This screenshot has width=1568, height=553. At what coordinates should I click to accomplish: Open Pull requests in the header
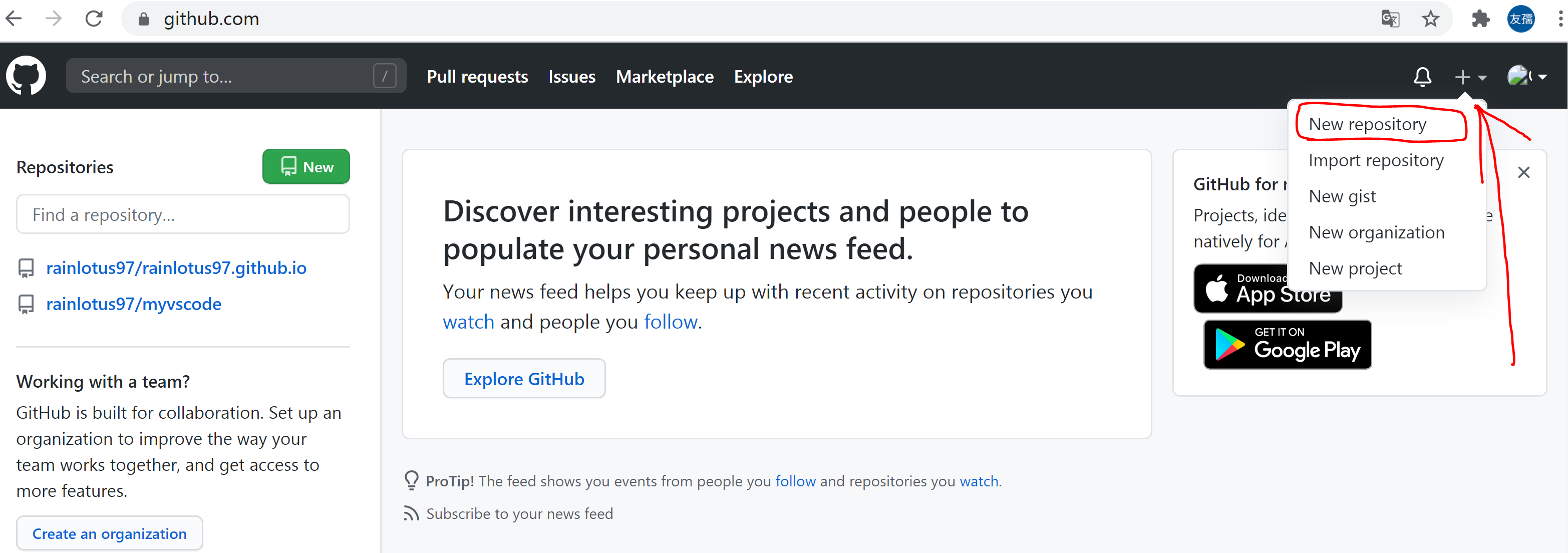click(477, 77)
